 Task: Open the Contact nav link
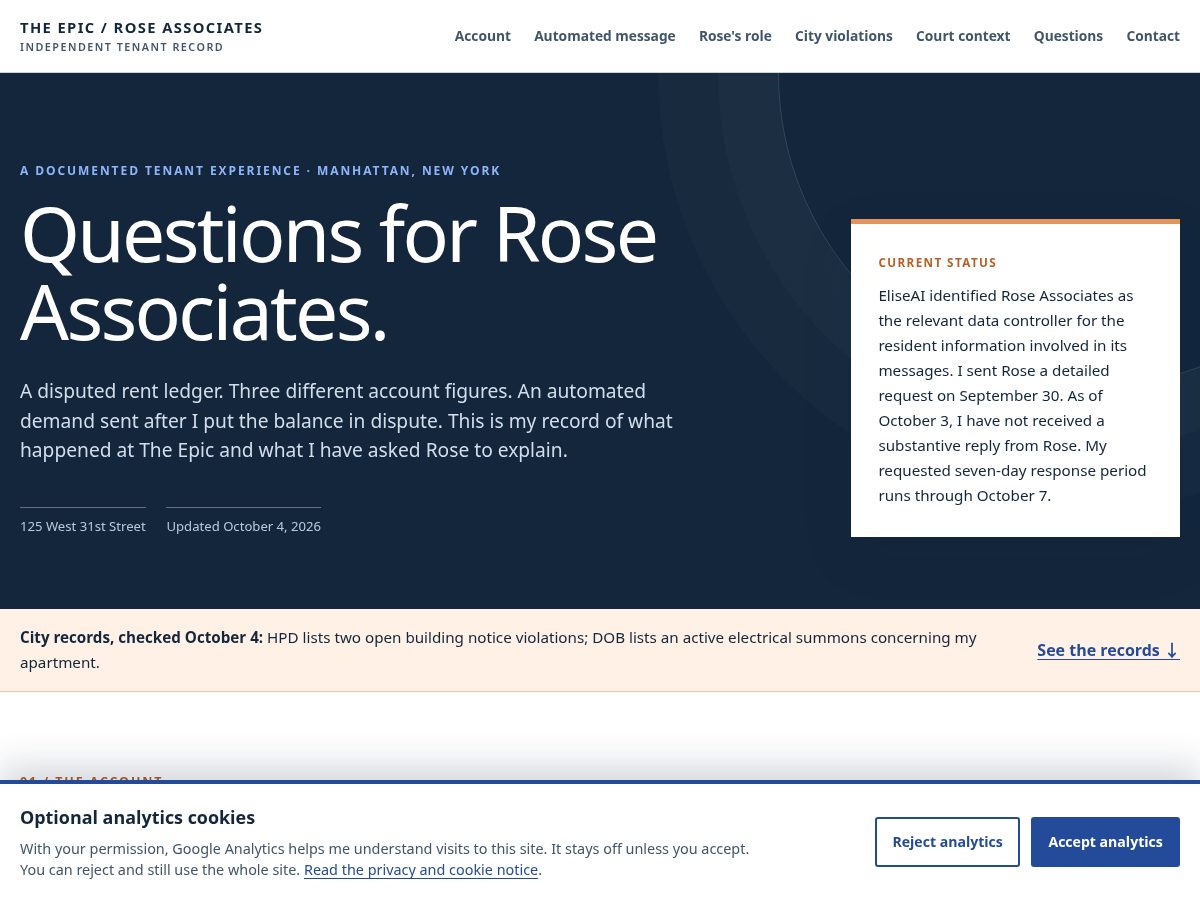coord(1153,36)
